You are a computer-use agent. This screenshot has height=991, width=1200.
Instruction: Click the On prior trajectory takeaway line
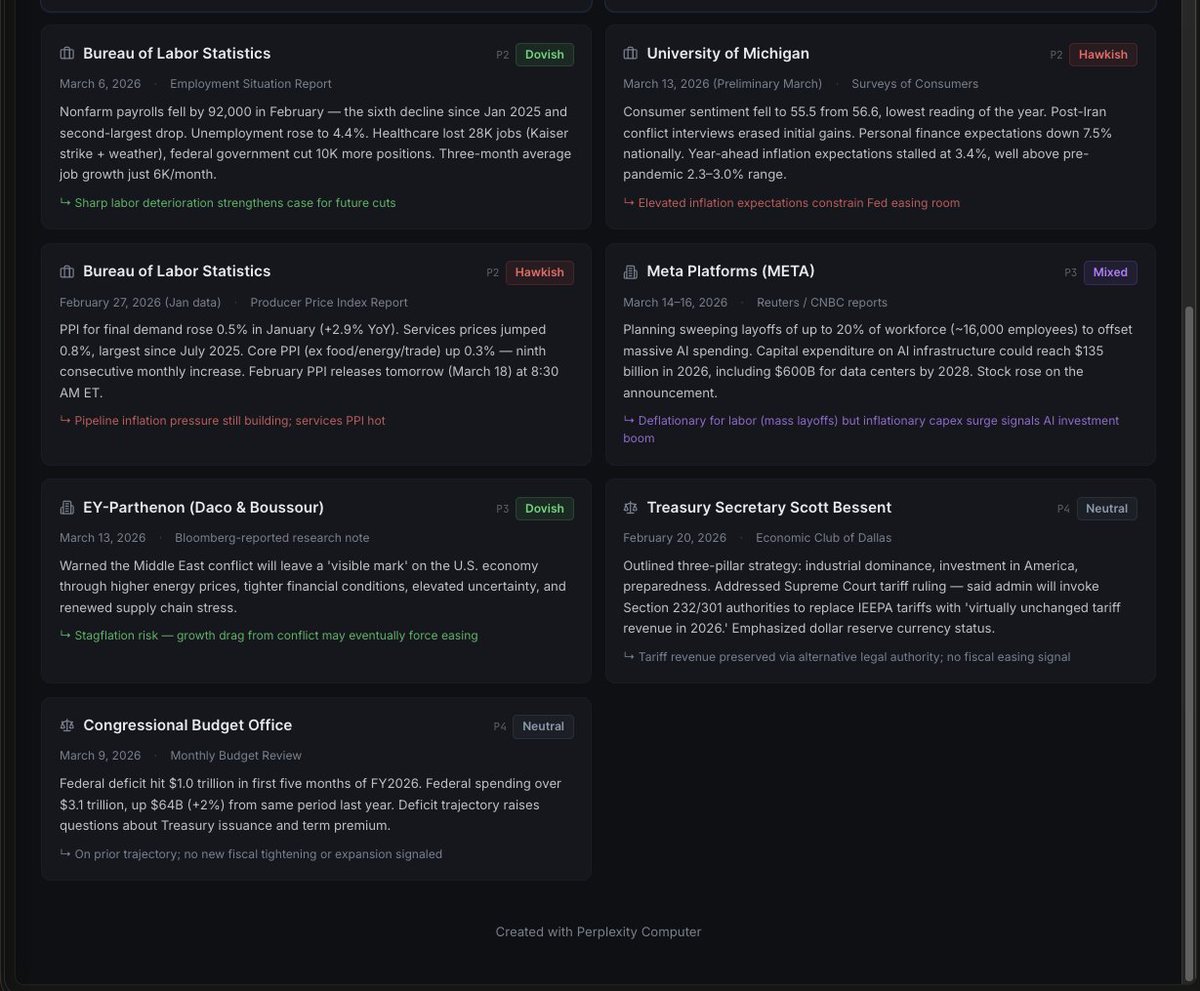pyautogui.click(x=251, y=854)
